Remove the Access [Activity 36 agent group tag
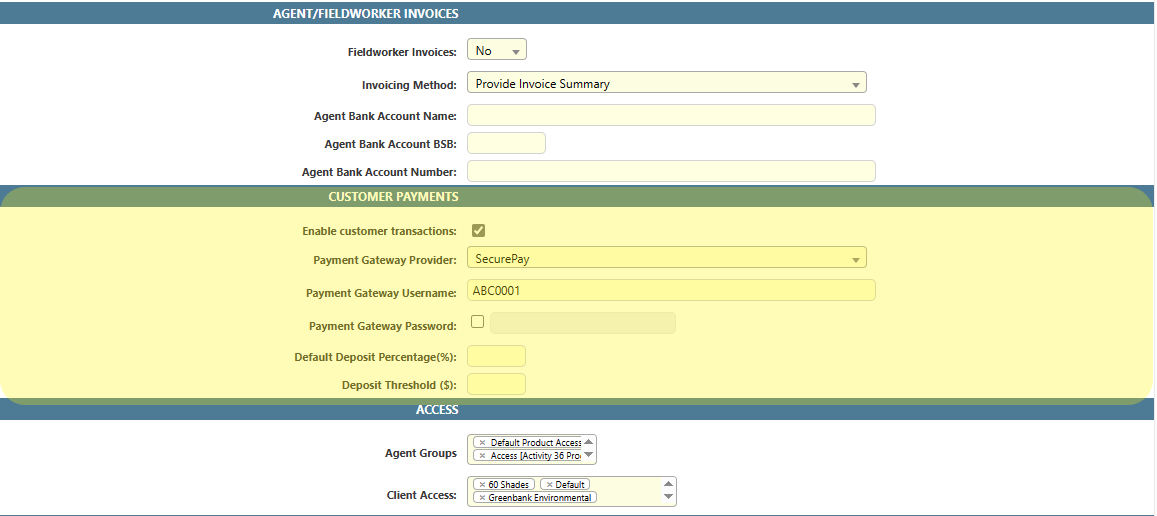 pyautogui.click(x=482, y=456)
